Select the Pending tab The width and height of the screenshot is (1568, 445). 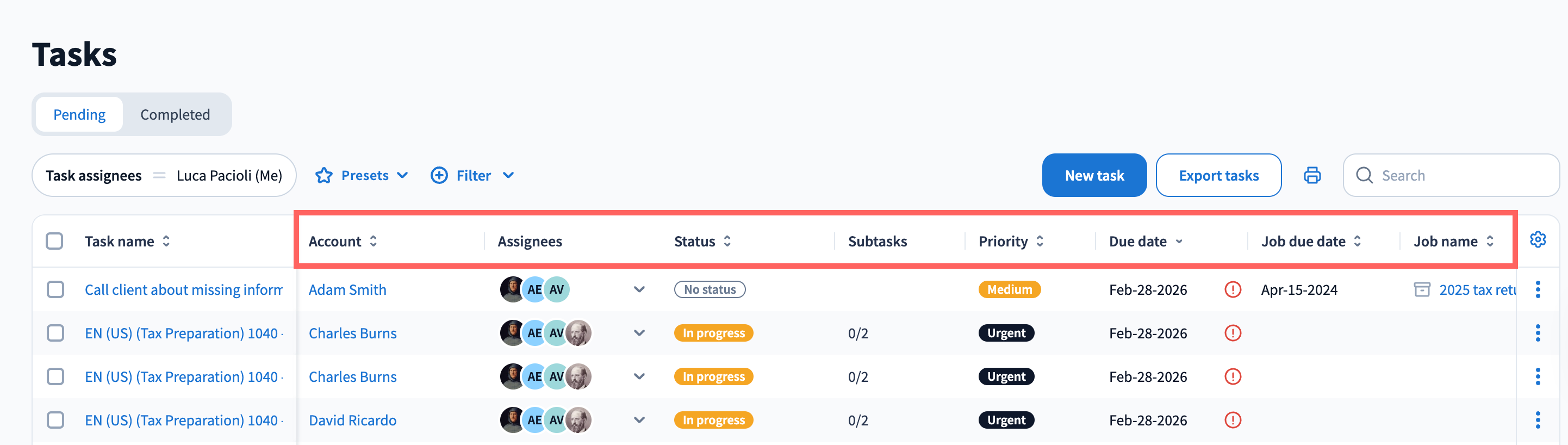[x=79, y=114]
